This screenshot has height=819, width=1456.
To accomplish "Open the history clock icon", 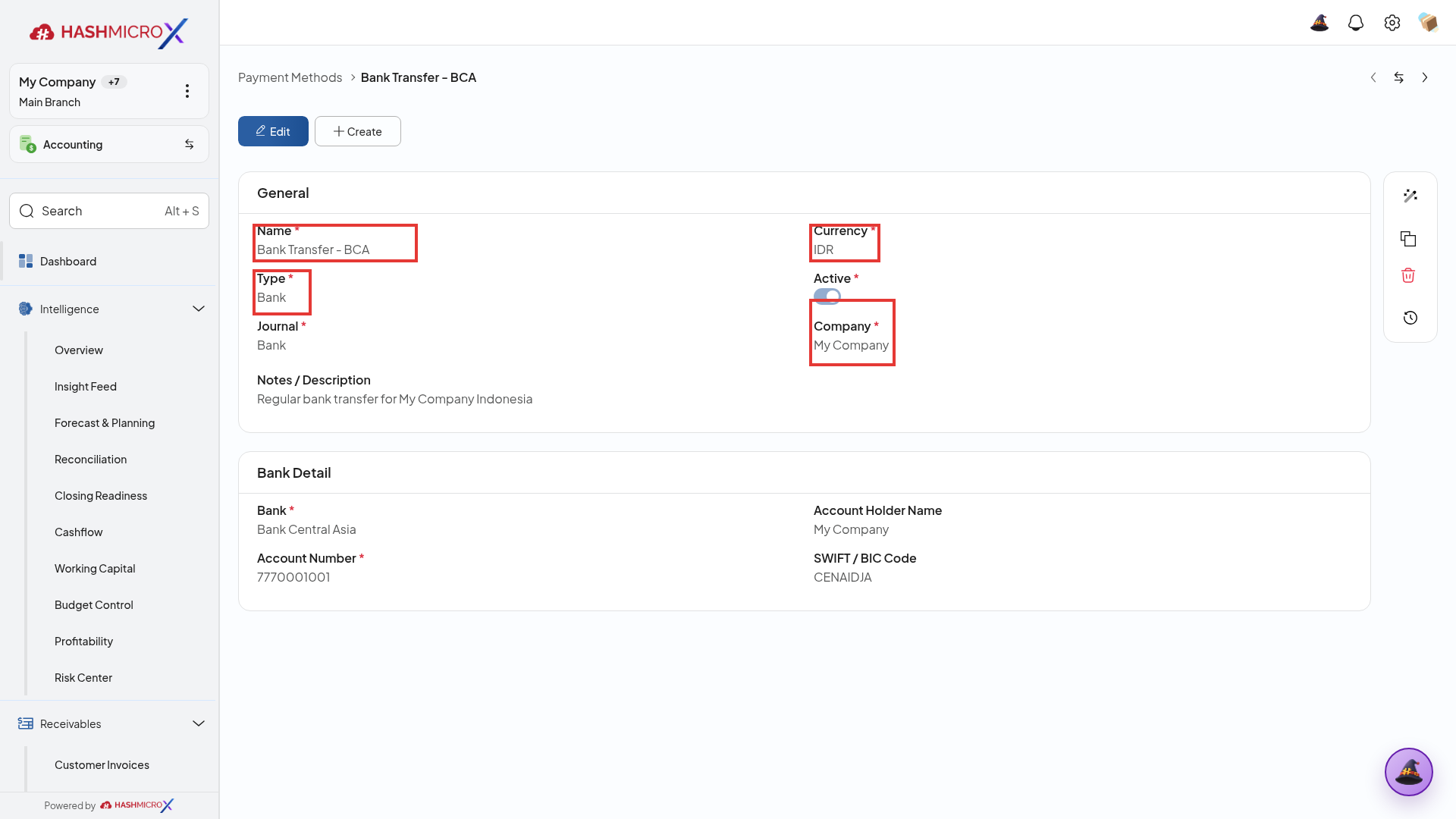I will point(1410,318).
